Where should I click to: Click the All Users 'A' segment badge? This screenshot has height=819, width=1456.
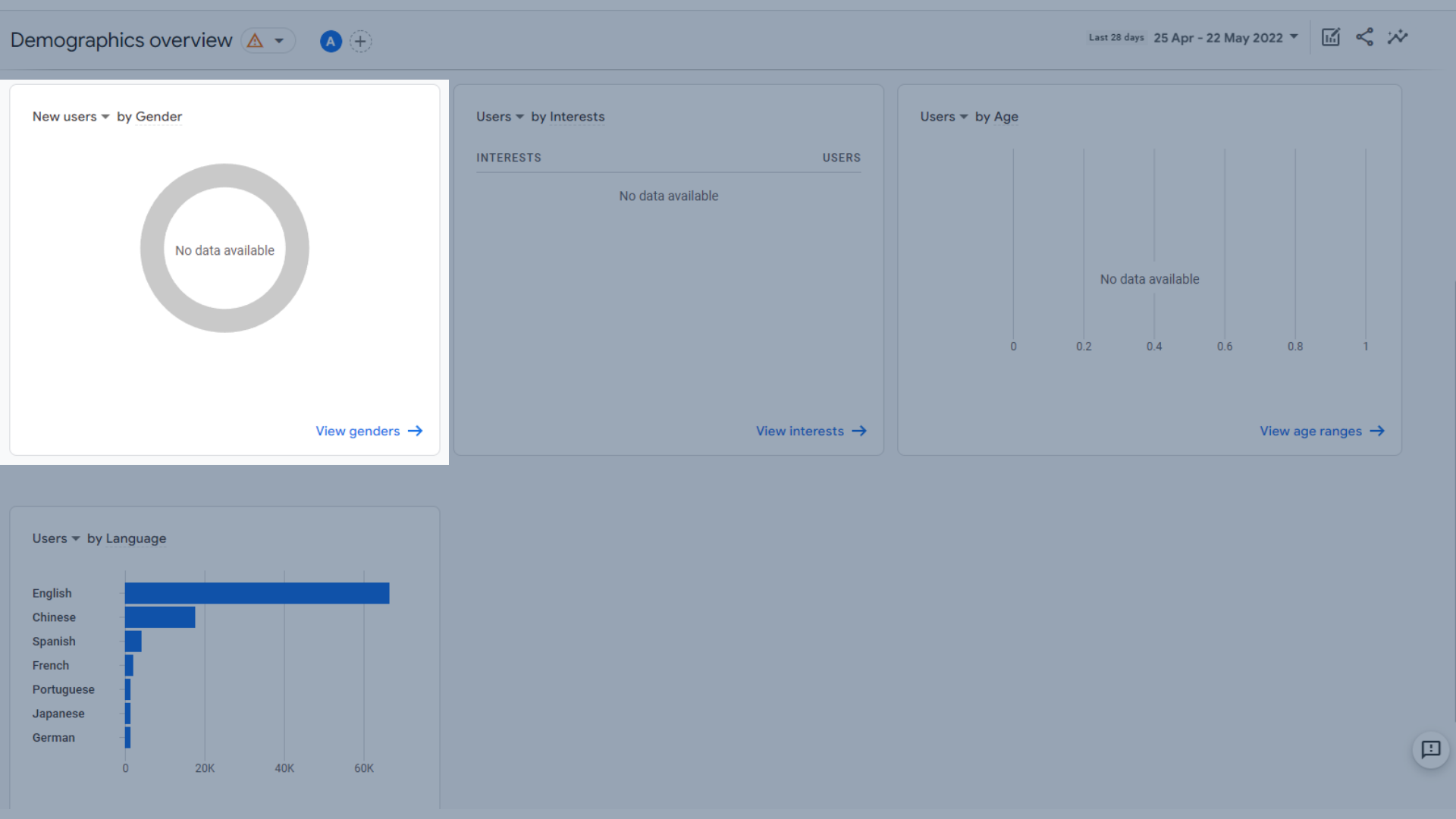pos(331,41)
